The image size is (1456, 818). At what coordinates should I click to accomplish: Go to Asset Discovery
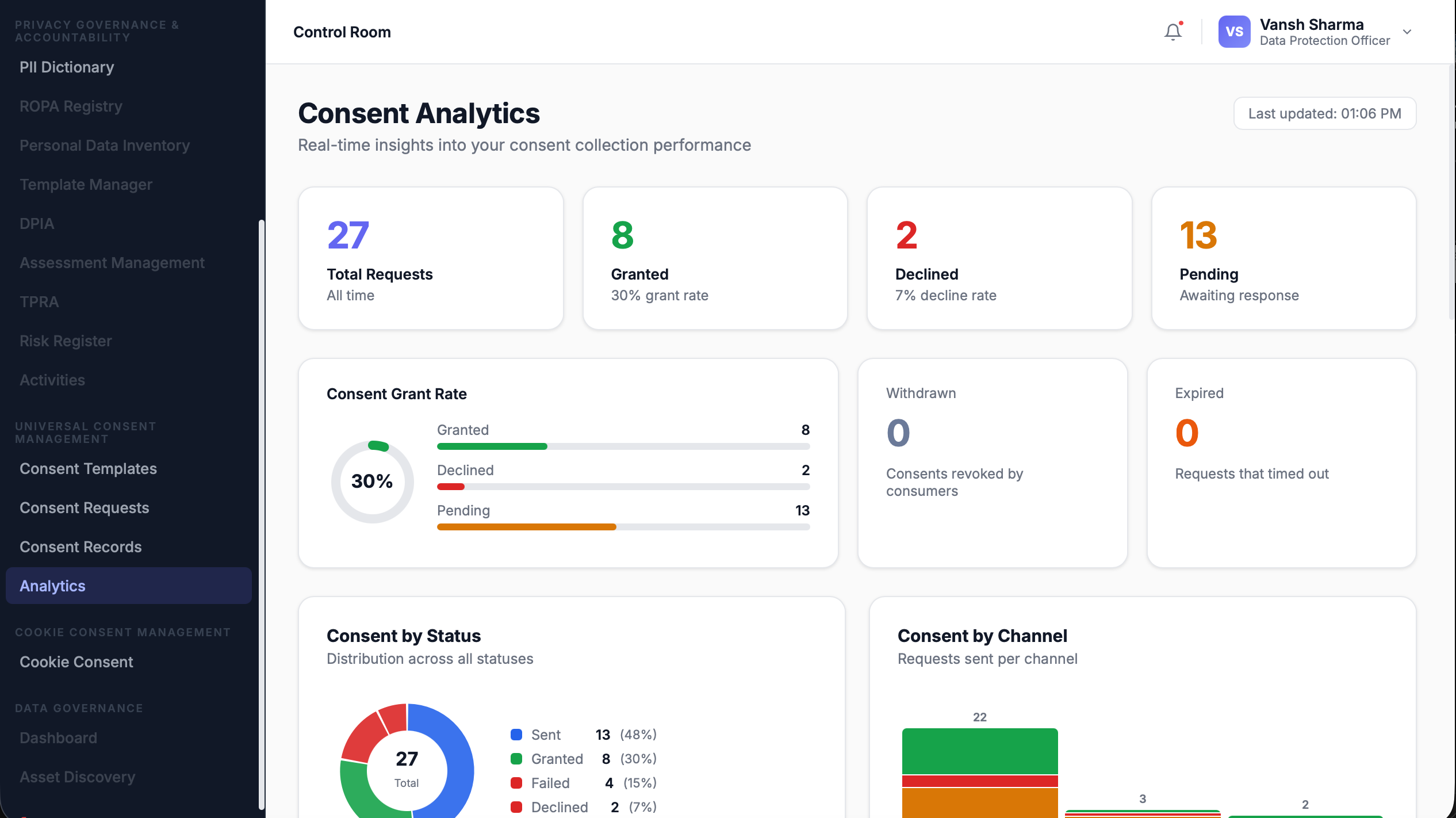pyautogui.click(x=78, y=777)
